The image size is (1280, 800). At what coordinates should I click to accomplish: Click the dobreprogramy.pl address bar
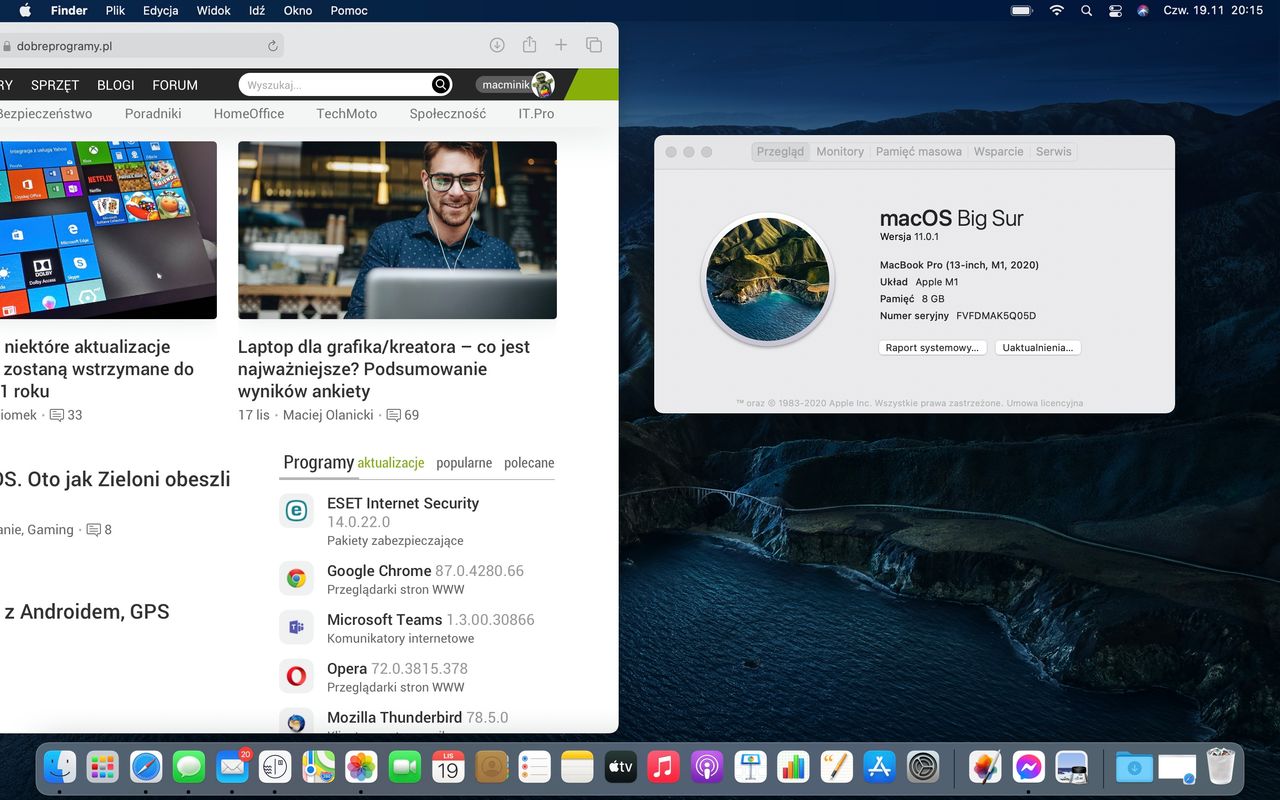[140, 46]
